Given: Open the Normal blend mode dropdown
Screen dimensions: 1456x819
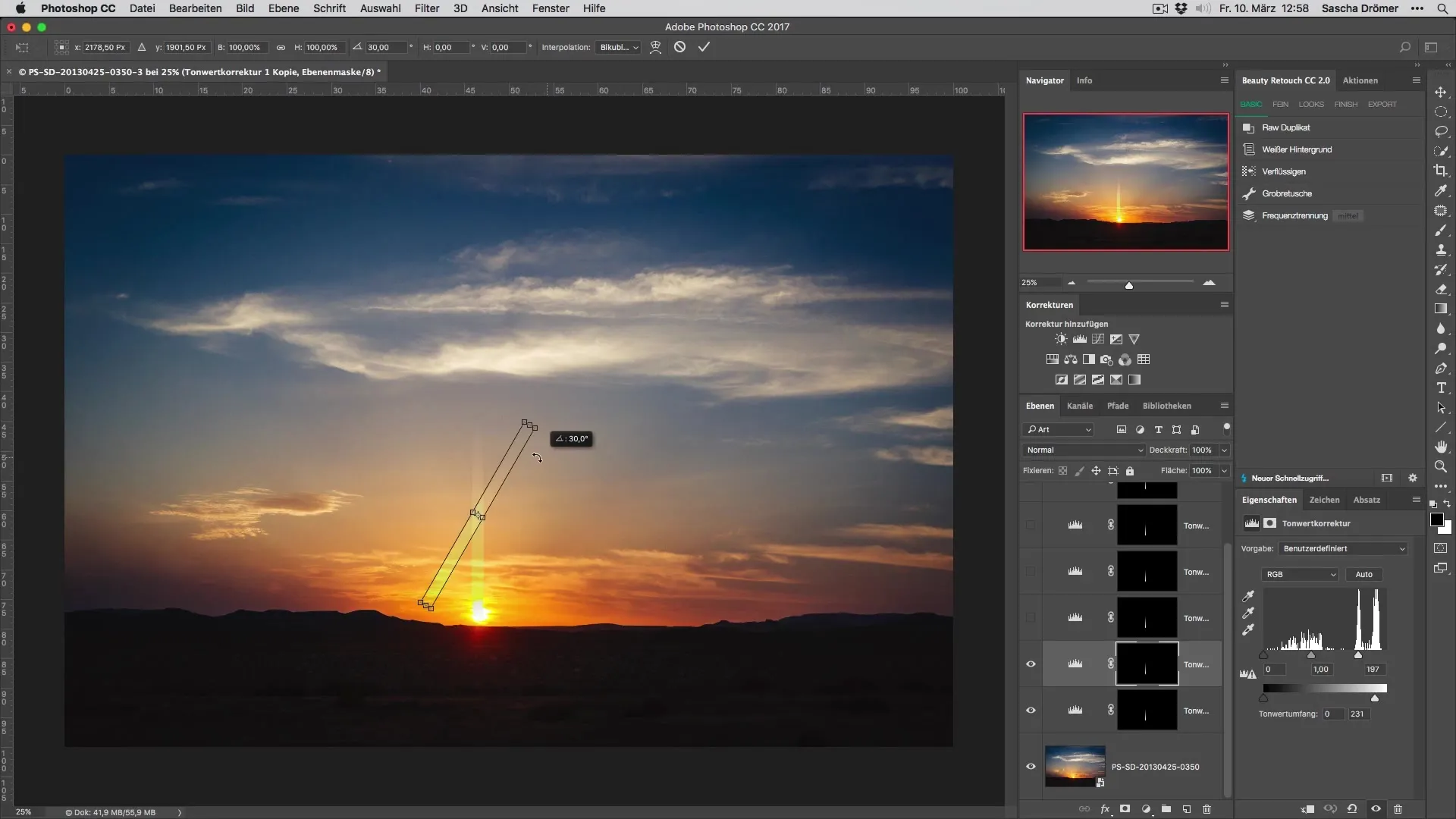Looking at the screenshot, I should 1084,450.
